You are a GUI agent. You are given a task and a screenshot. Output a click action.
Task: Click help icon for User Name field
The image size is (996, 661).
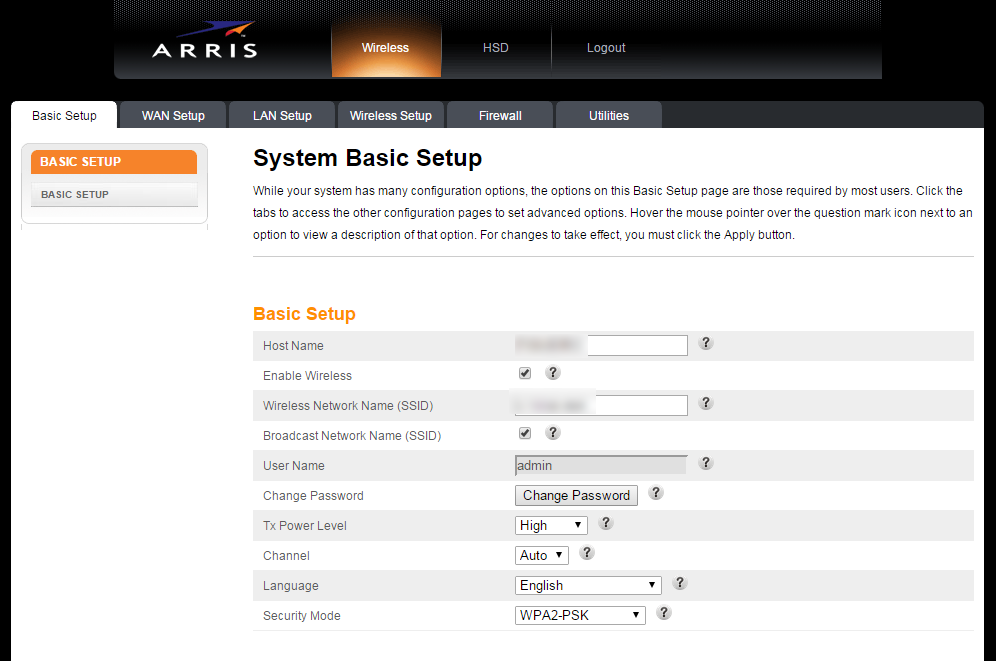[x=705, y=463]
